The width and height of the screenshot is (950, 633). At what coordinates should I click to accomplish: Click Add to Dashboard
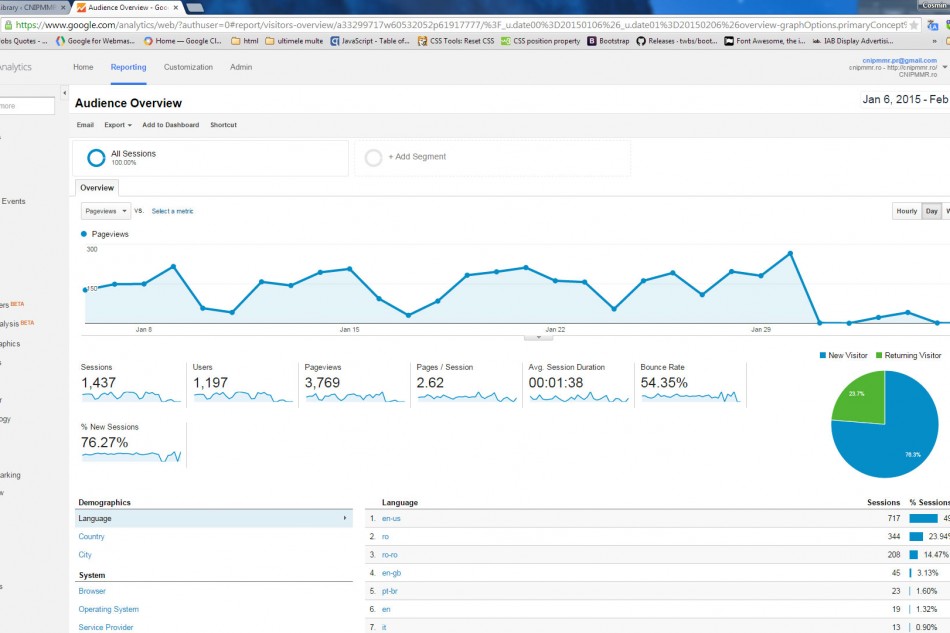pos(170,125)
